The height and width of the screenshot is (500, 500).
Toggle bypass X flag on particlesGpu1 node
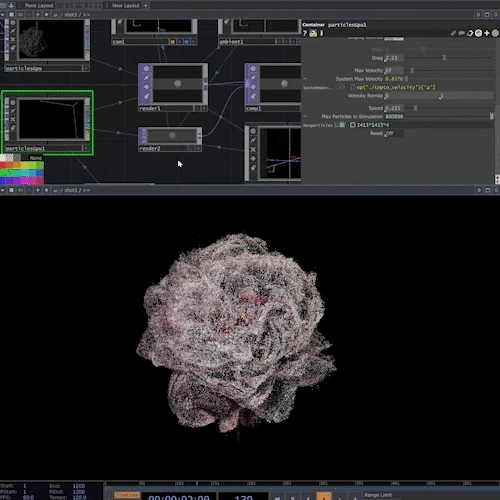13,119
